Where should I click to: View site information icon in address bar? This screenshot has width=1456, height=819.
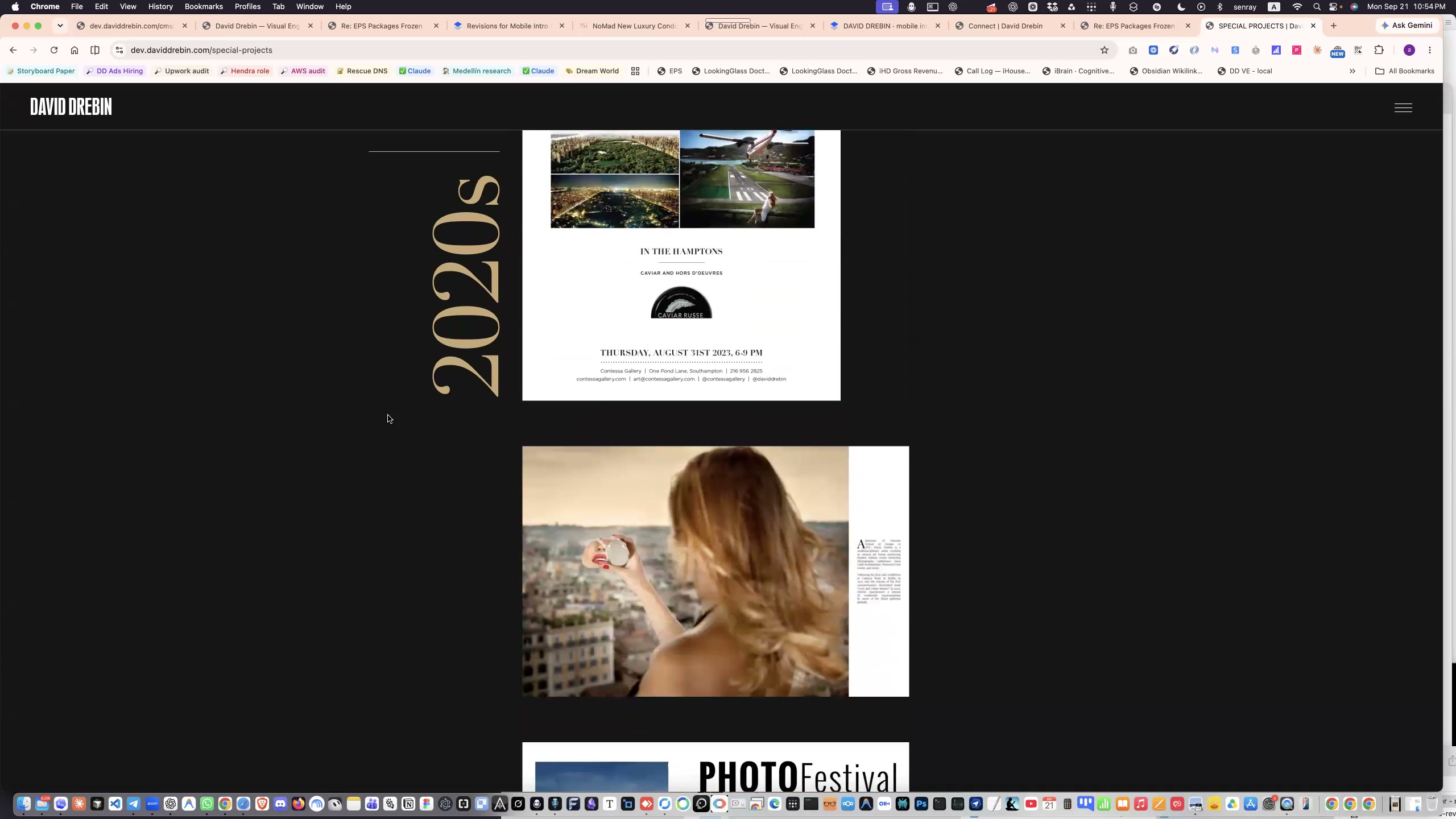pos(119,50)
